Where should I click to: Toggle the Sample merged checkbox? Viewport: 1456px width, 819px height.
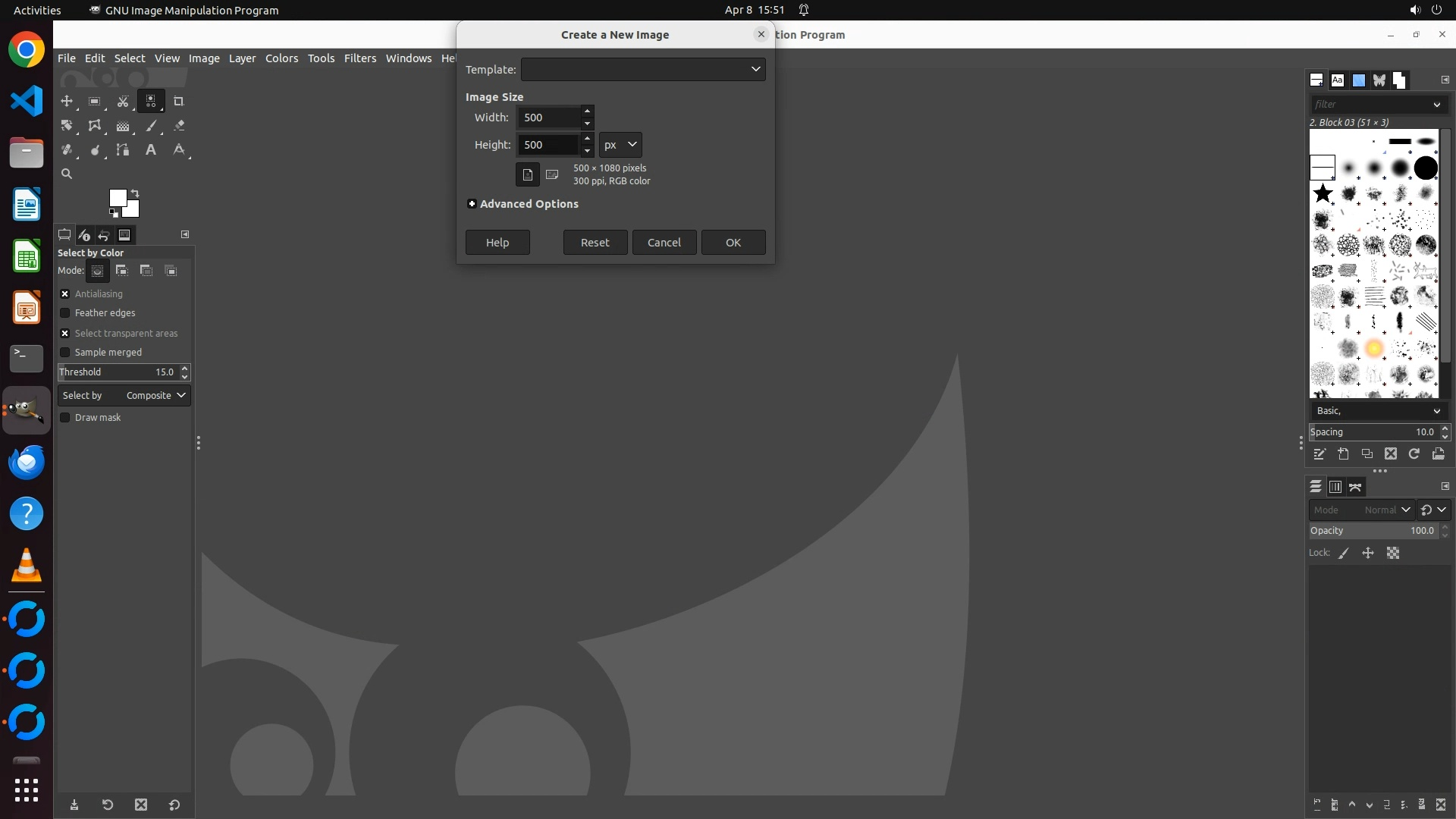point(65,353)
